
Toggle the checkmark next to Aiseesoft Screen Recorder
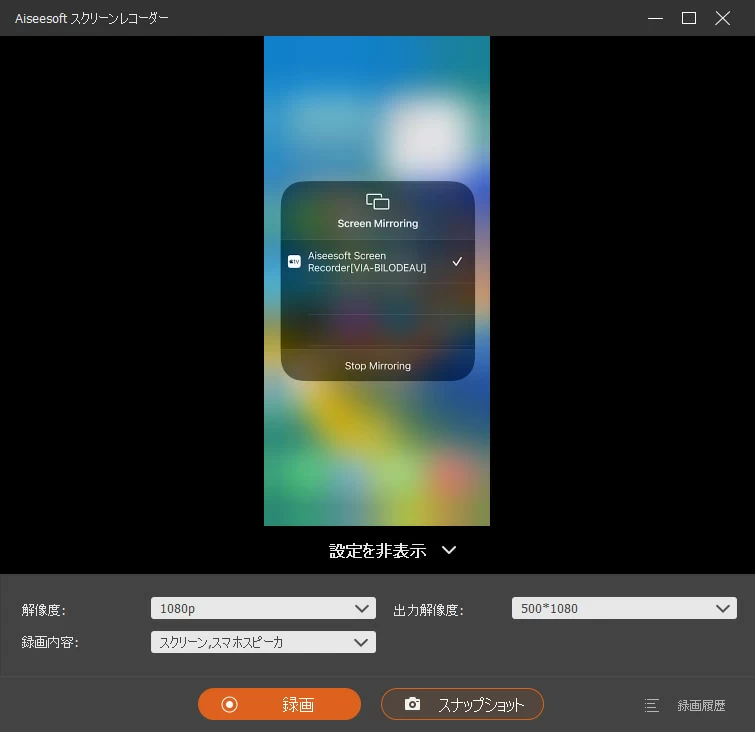pyautogui.click(x=457, y=262)
